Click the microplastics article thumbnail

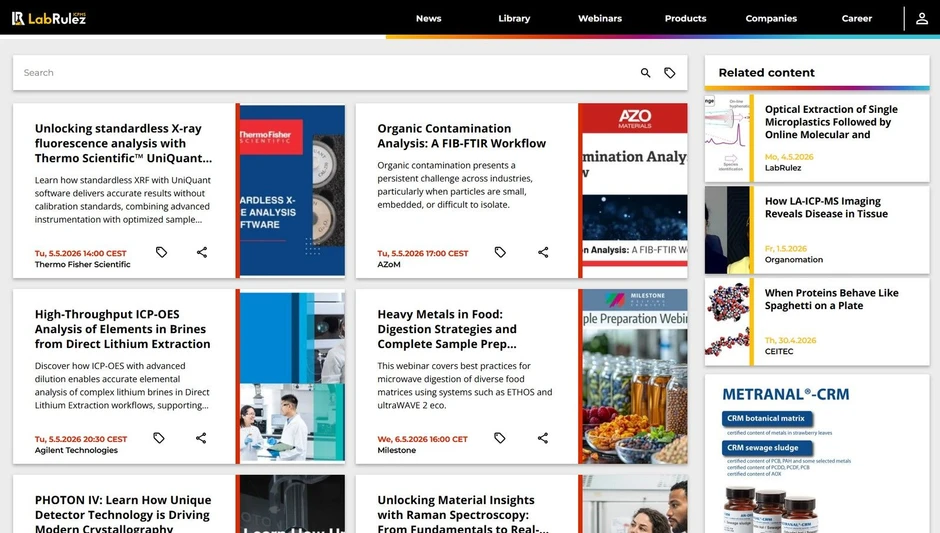(727, 138)
